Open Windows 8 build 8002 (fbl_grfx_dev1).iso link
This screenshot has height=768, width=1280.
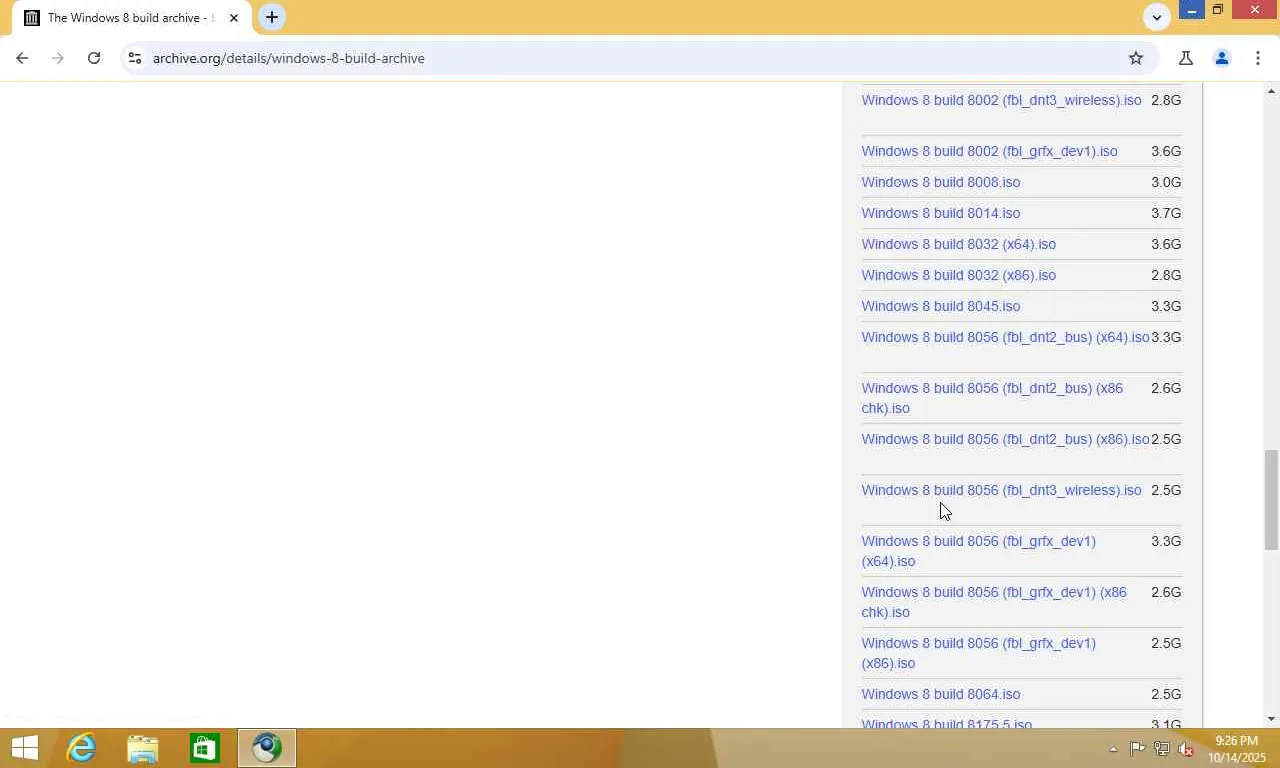tap(989, 151)
